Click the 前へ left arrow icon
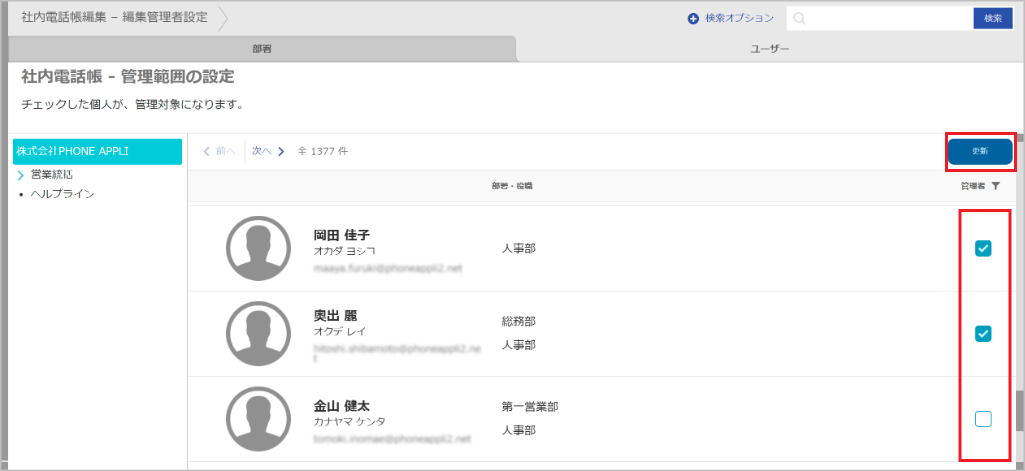The width and height of the screenshot is (1025, 471). [207, 151]
